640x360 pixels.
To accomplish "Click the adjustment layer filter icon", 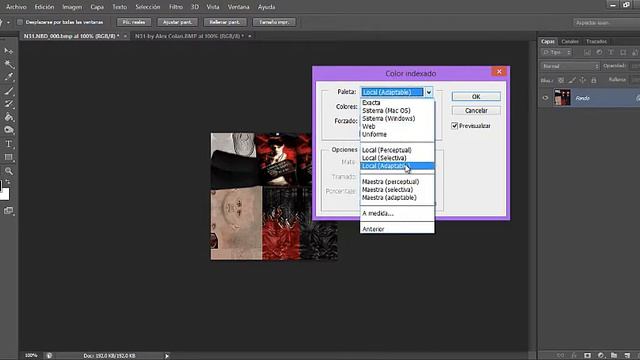I will point(599,52).
